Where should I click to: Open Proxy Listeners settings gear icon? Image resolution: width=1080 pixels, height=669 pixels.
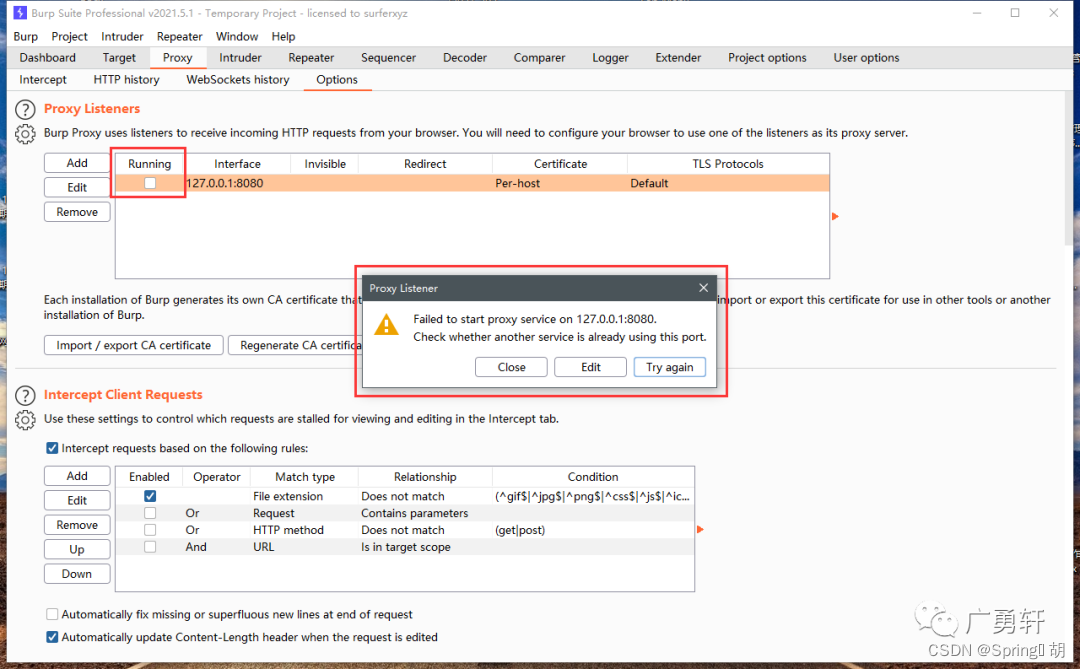25,134
